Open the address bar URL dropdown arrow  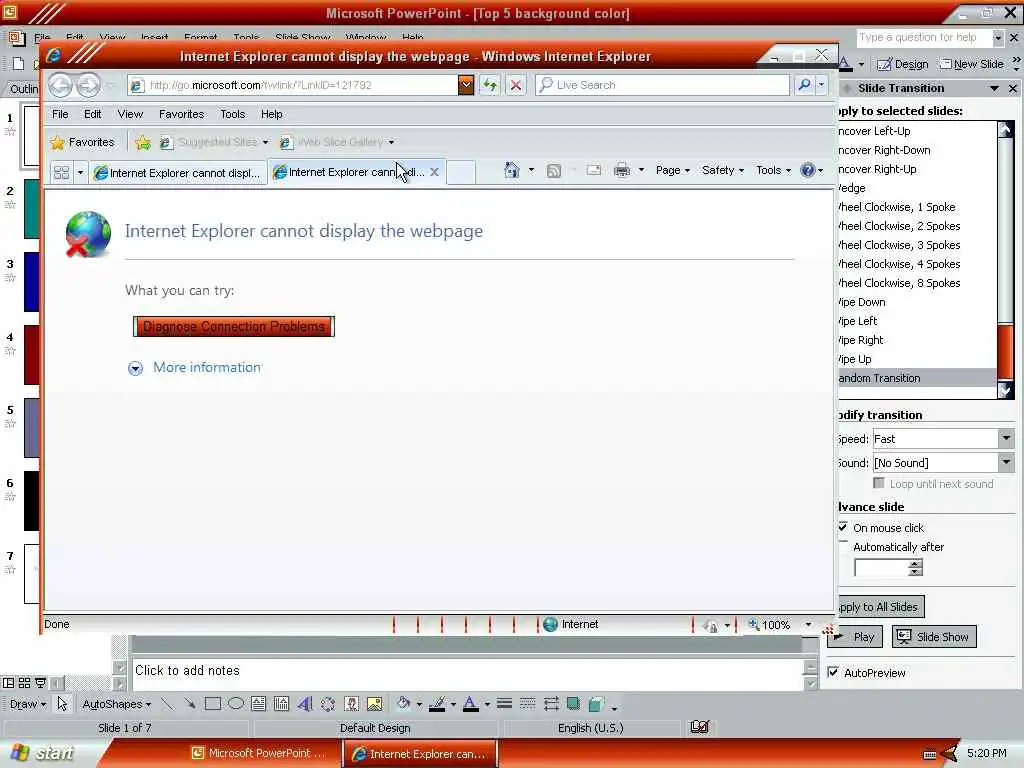click(466, 85)
